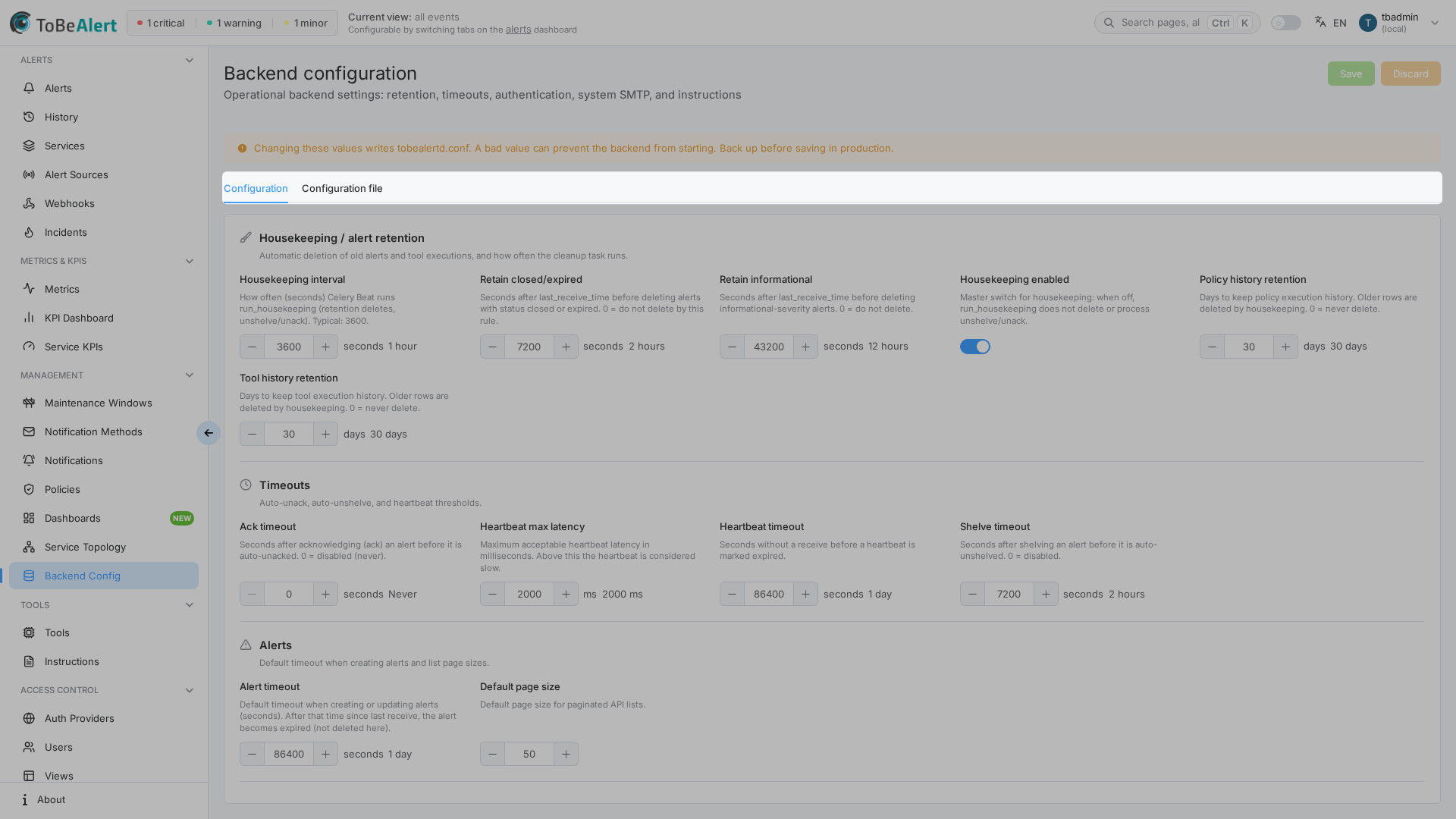Increase Policy history retention with plus
1456x819 pixels.
pos(1285,347)
